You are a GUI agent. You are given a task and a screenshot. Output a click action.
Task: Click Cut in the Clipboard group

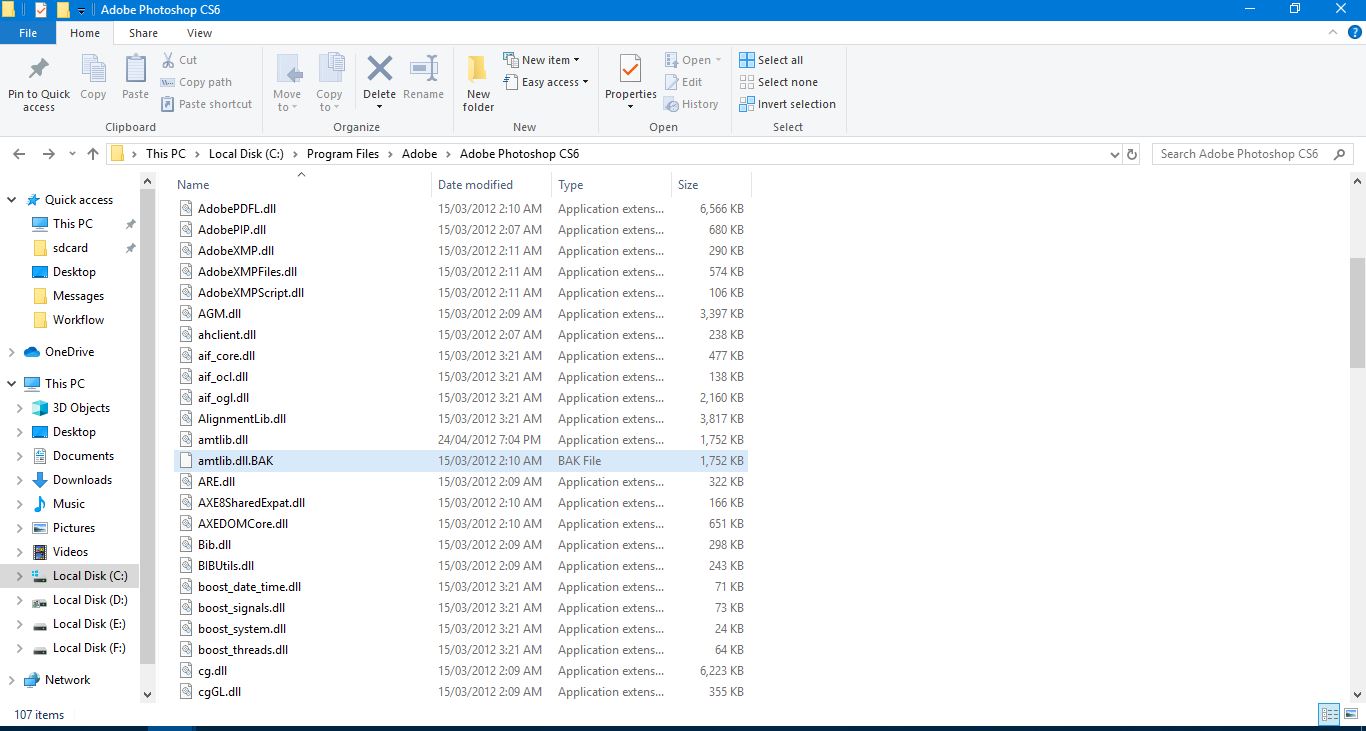tap(179, 60)
